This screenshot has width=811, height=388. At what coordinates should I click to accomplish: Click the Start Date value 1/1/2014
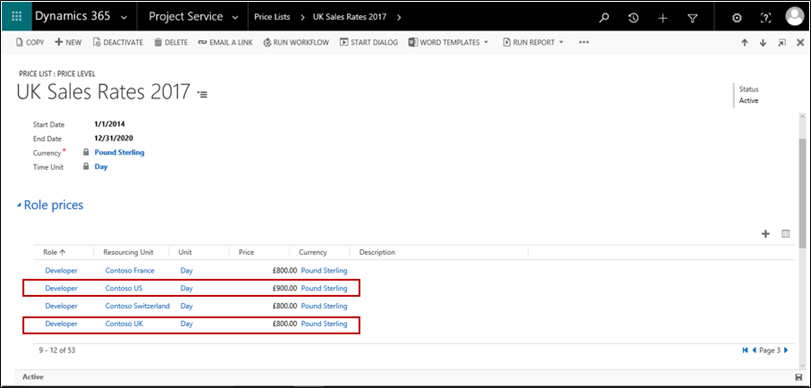click(109, 124)
